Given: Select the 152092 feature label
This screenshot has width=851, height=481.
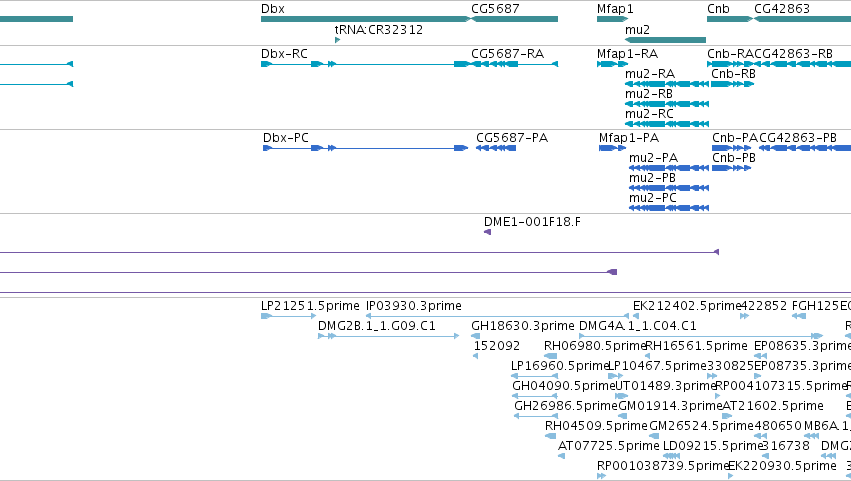Looking at the screenshot, I should [x=497, y=346].
